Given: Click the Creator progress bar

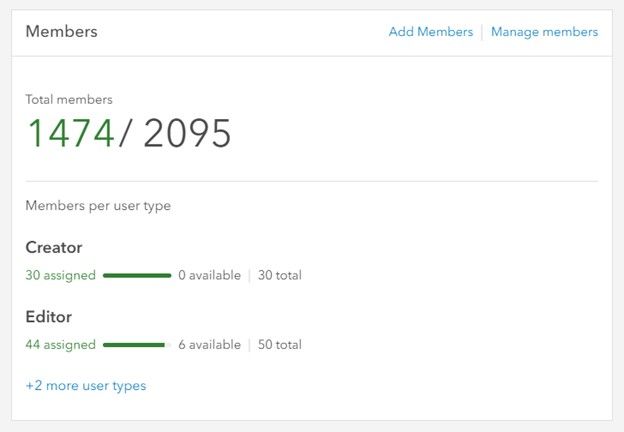Looking at the screenshot, I should [x=137, y=275].
